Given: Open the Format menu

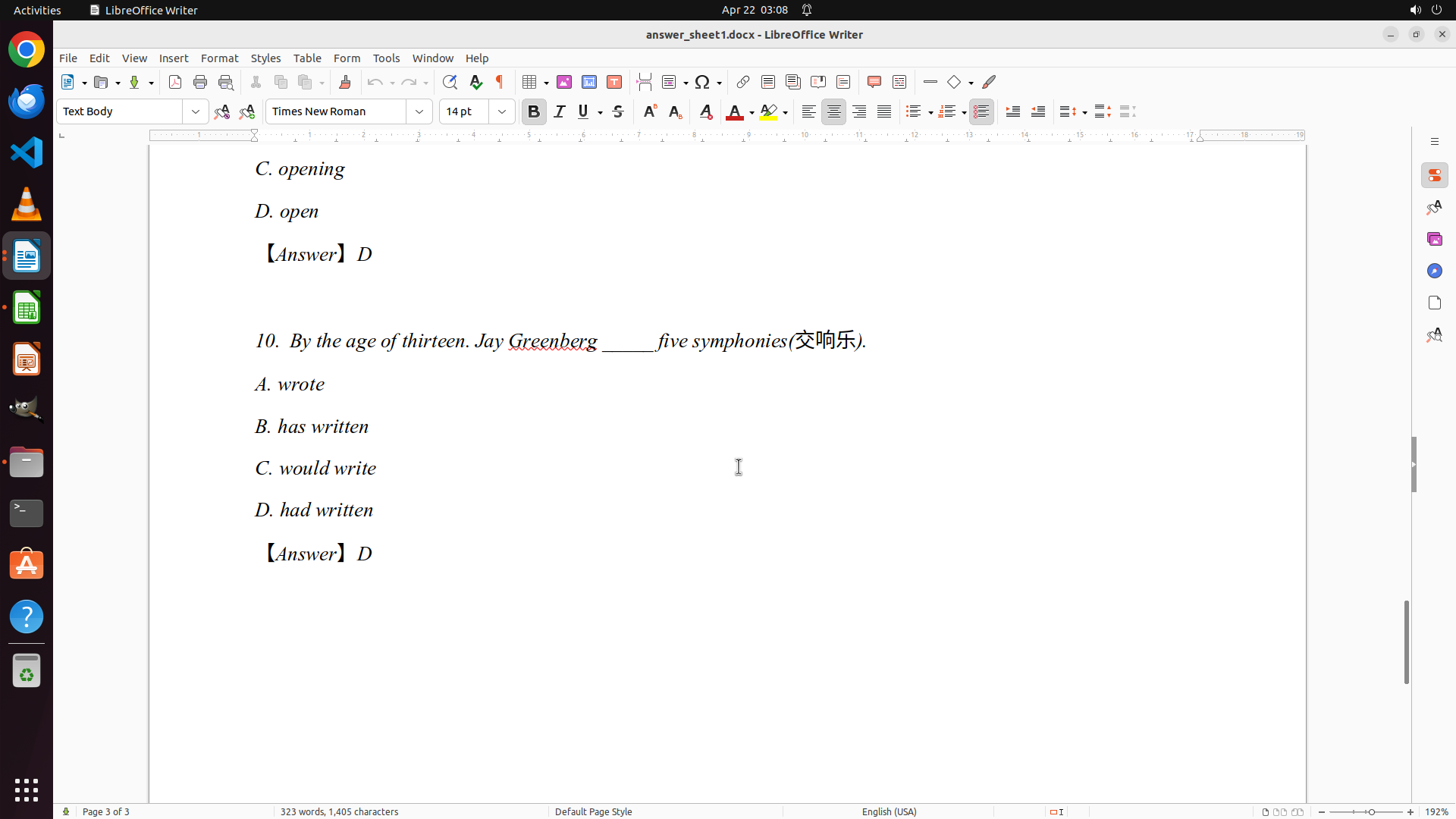Looking at the screenshot, I should pyautogui.click(x=219, y=58).
